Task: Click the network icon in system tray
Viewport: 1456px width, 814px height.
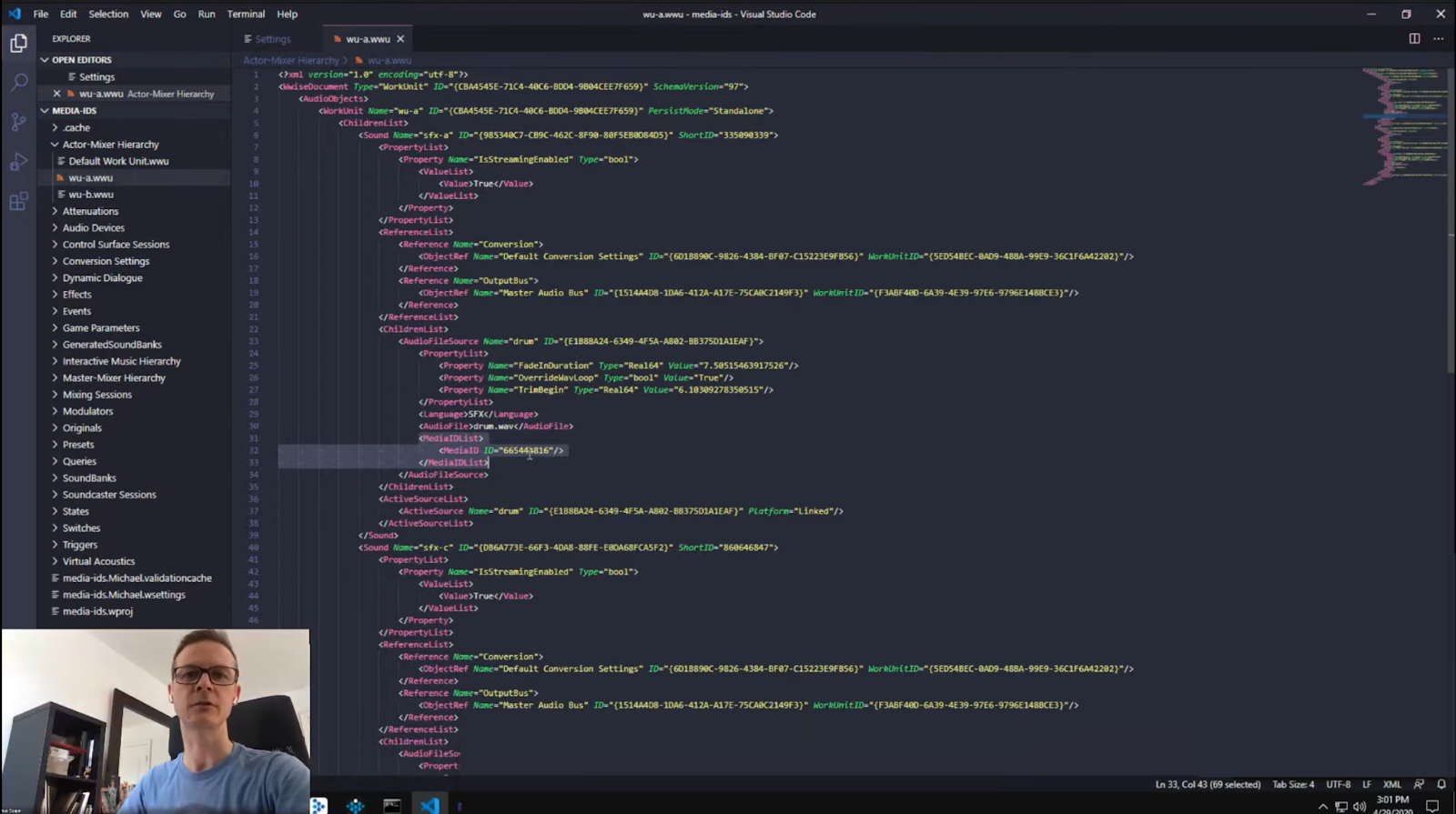Action: click(x=1341, y=807)
